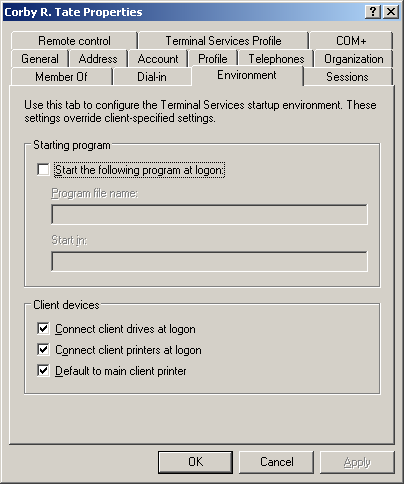This screenshot has width=404, height=484.
Task: Select the General tab
Action: point(40,59)
